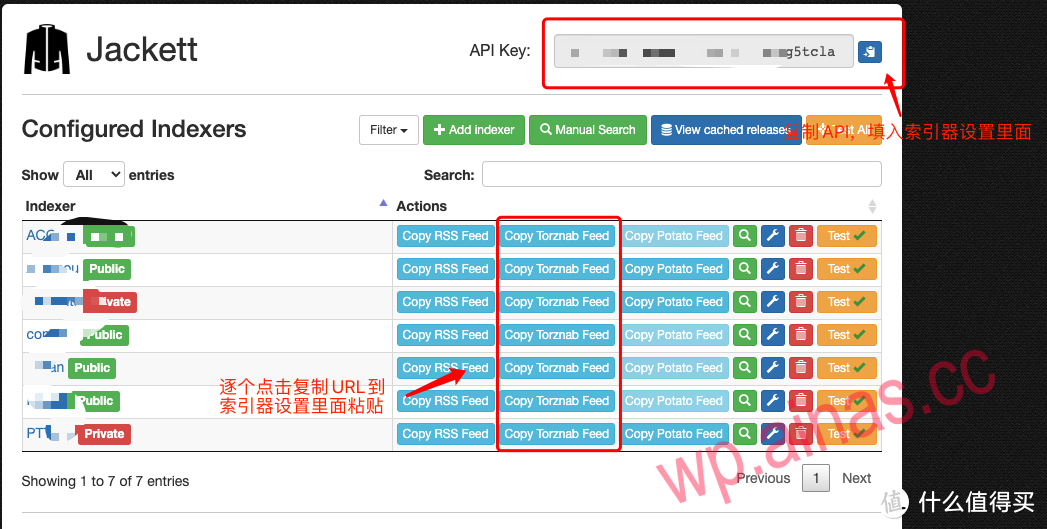Image resolution: width=1047 pixels, height=529 pixels.
Task: Test the indexer in the fifth row
Action: (847, 367)
